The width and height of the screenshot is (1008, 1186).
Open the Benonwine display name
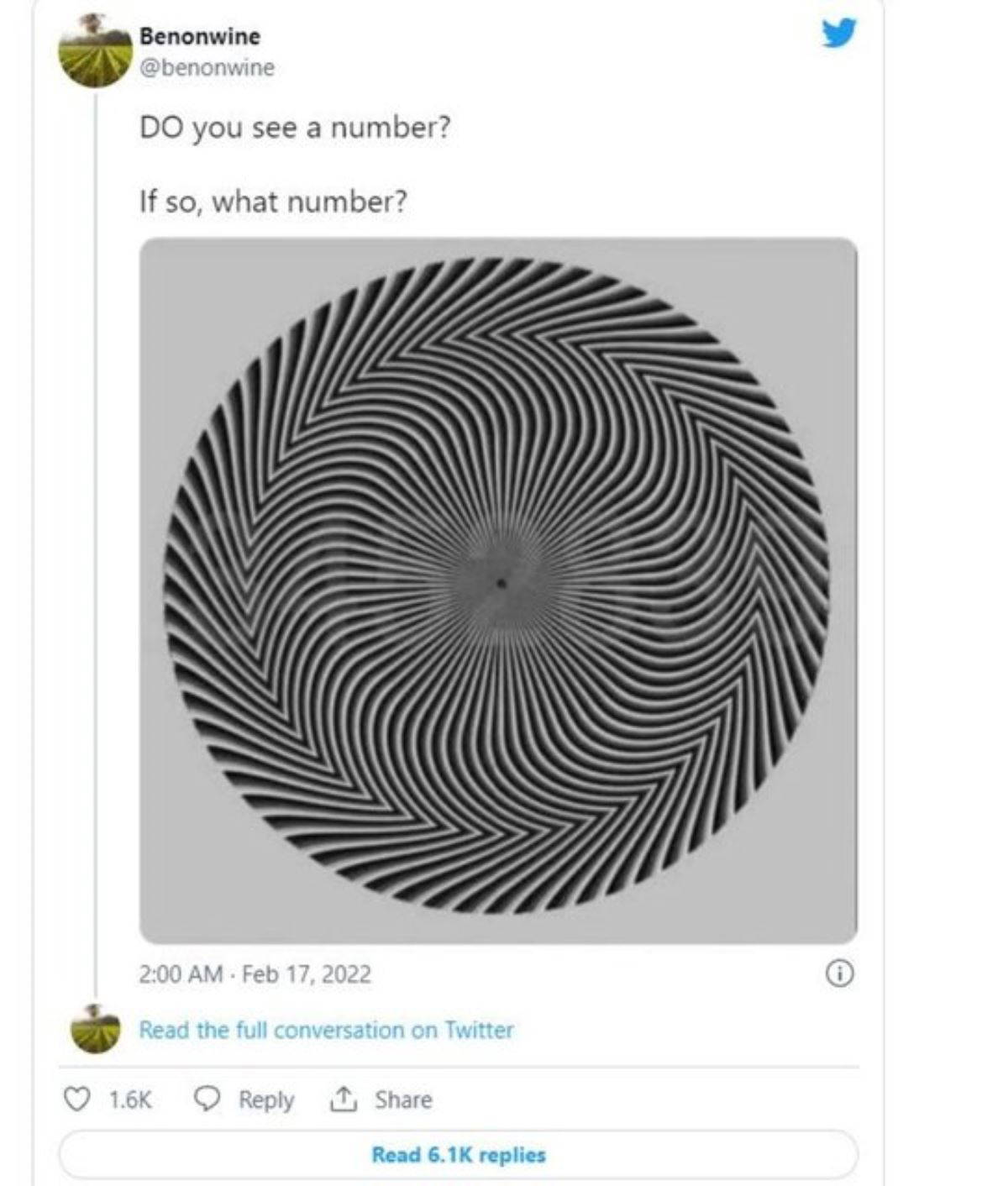click(x=200, y=36)
